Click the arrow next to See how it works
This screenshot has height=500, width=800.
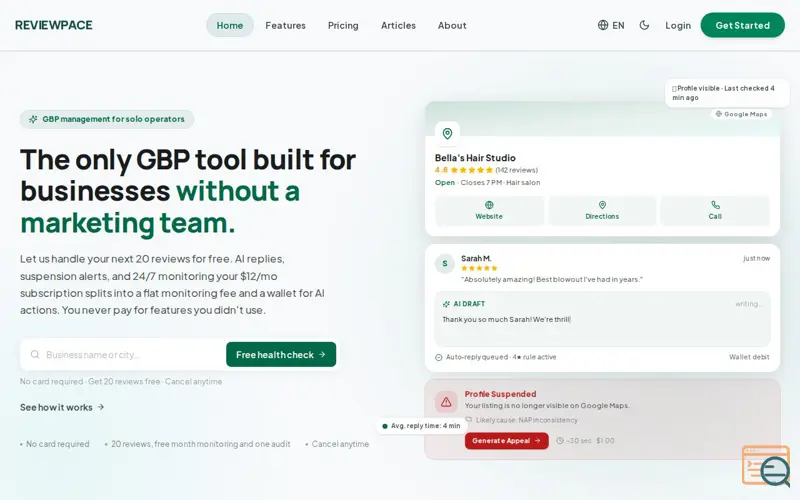[x=101, y=407]
